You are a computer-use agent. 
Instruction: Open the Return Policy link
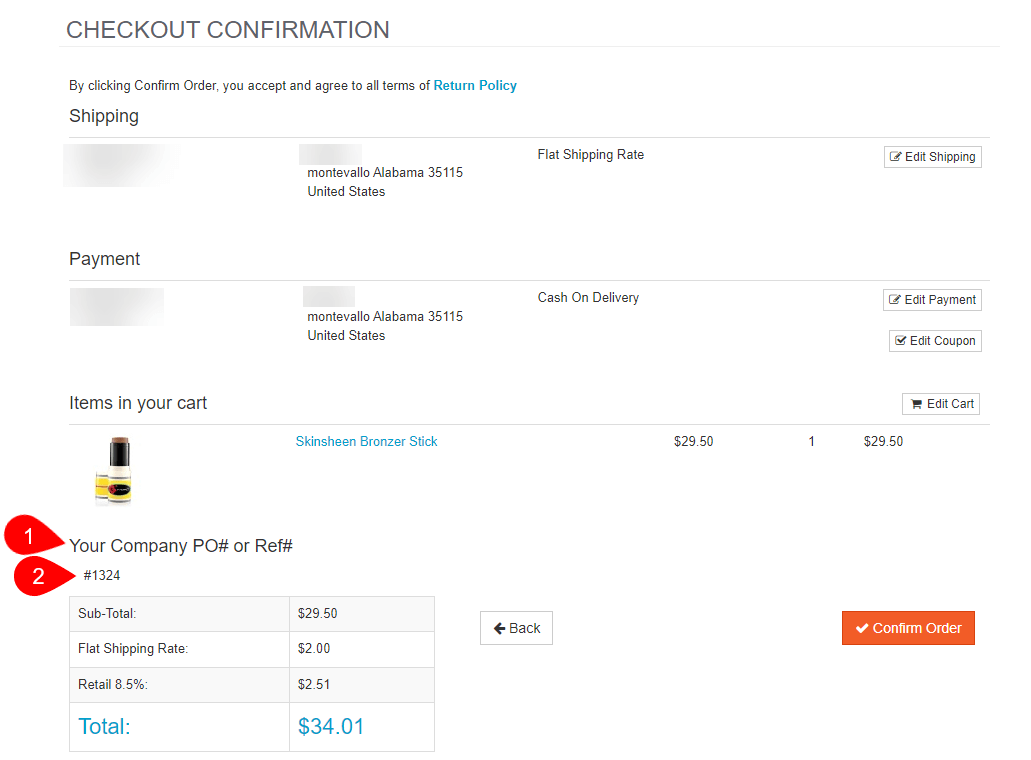(475, 86)
